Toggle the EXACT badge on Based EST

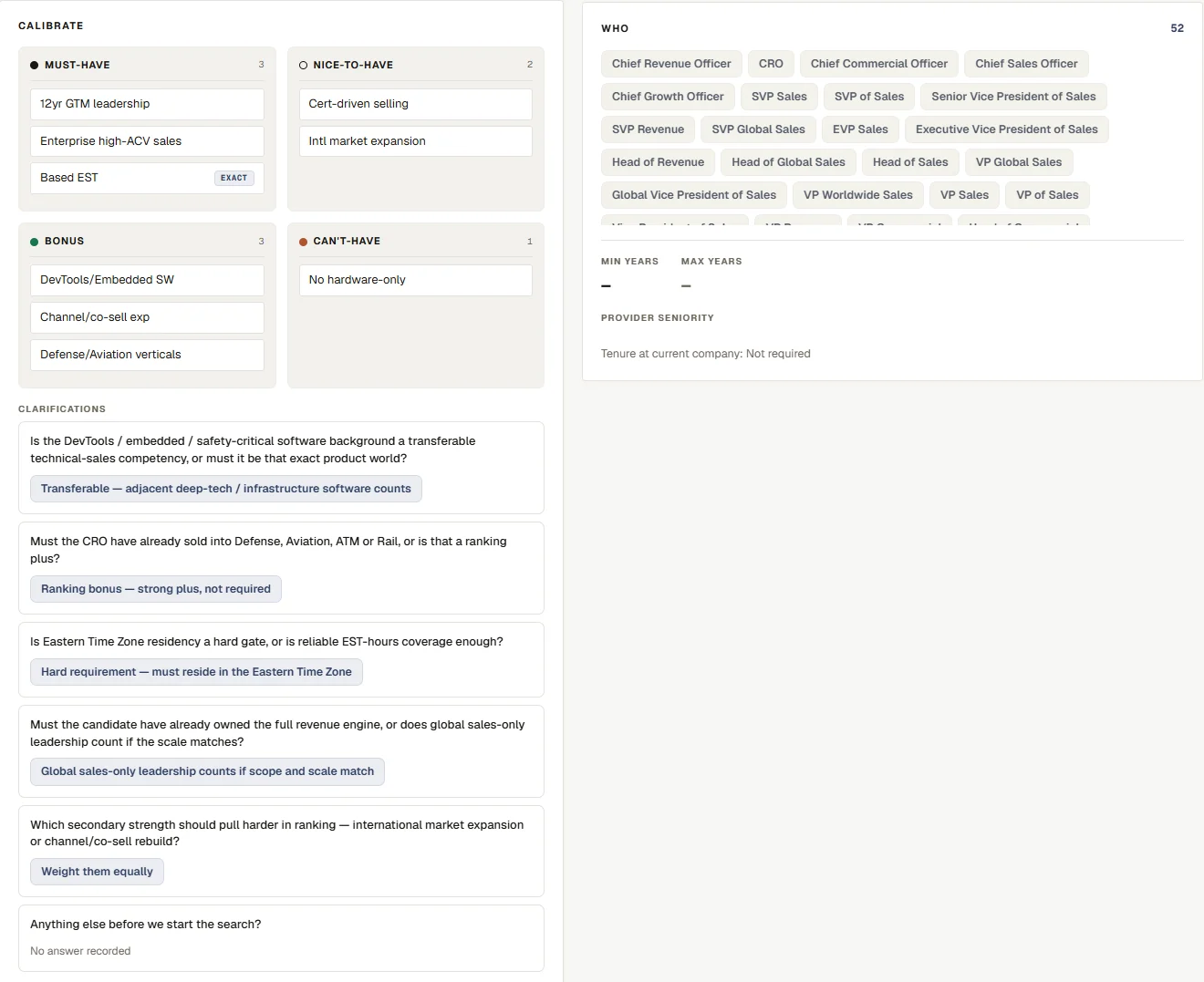click(x=234, y=178)
